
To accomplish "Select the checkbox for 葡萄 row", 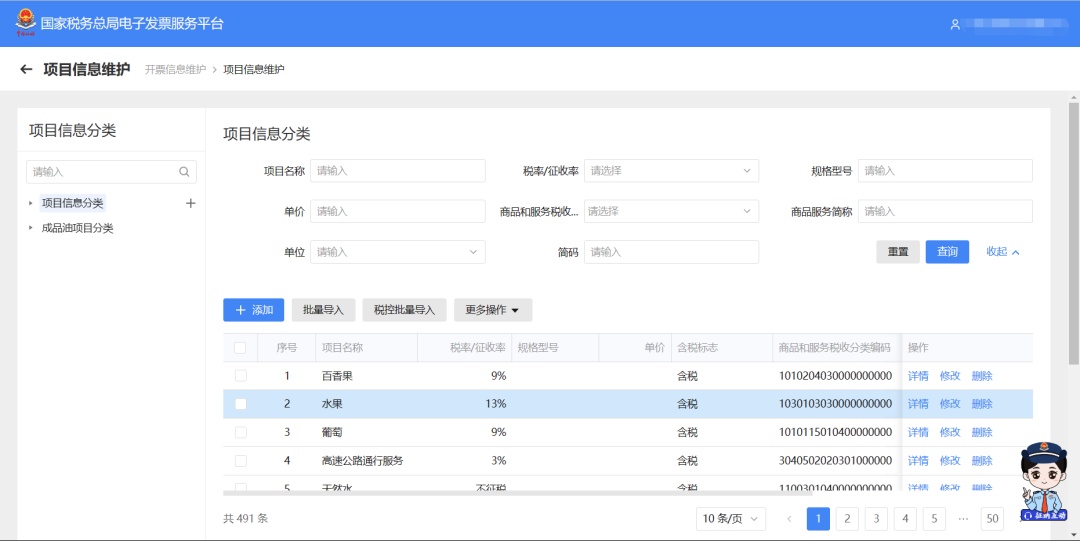I will 240,432.
